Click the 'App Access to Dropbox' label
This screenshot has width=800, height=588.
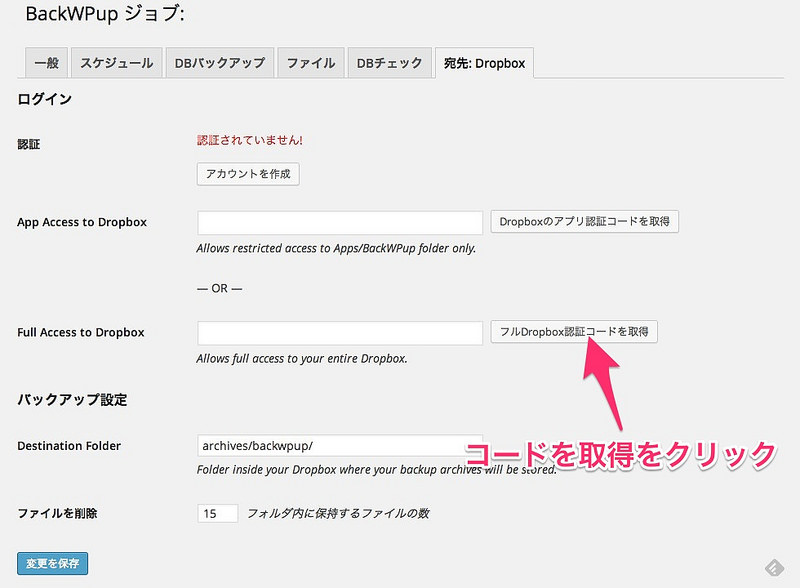82,223
